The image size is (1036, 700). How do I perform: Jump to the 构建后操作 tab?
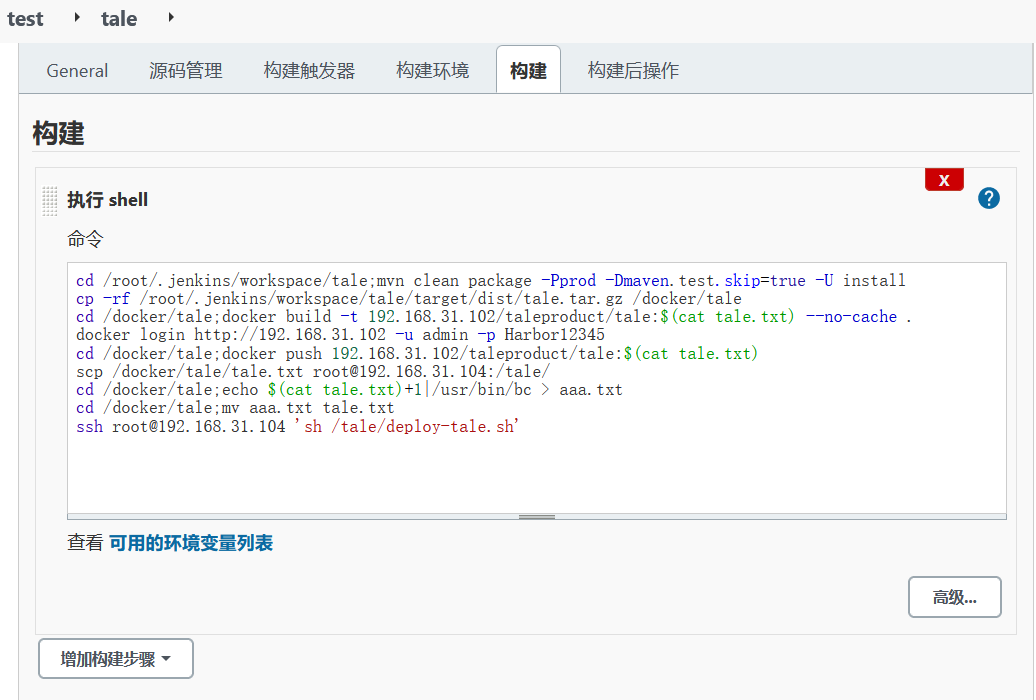tap(633, 70)
